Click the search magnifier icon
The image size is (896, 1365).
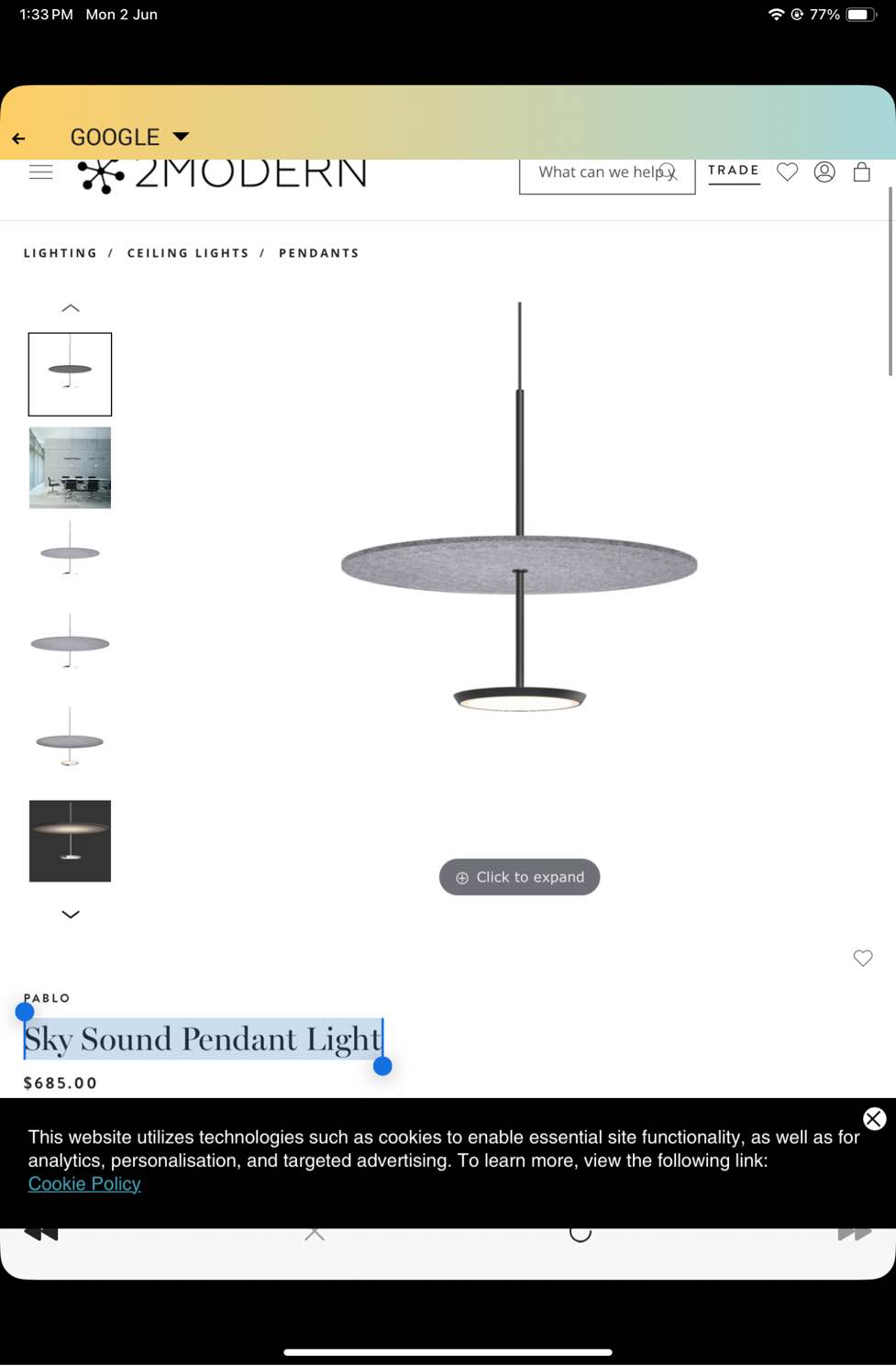[669, 172]
